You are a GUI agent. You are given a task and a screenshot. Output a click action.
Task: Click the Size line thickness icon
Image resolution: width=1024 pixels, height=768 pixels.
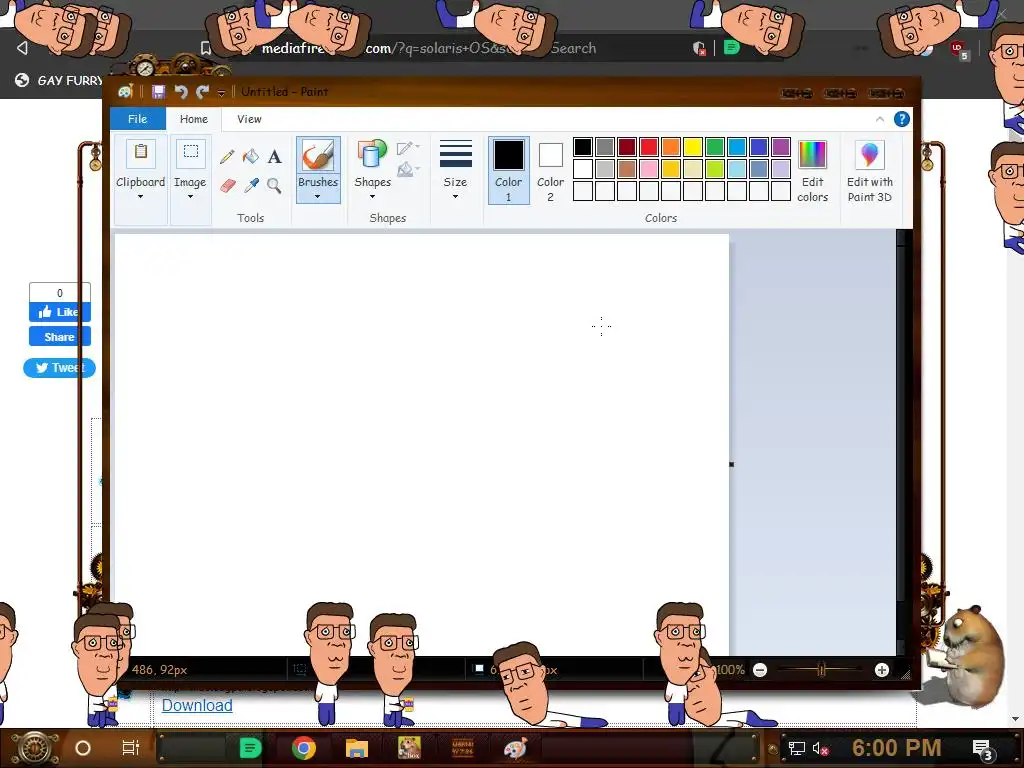[455, 154]
